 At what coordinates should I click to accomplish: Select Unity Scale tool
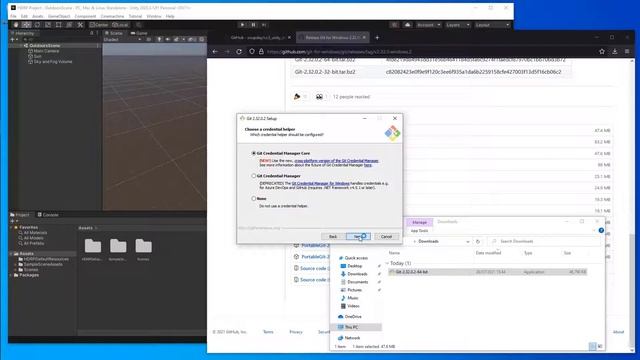pos(48,25)
